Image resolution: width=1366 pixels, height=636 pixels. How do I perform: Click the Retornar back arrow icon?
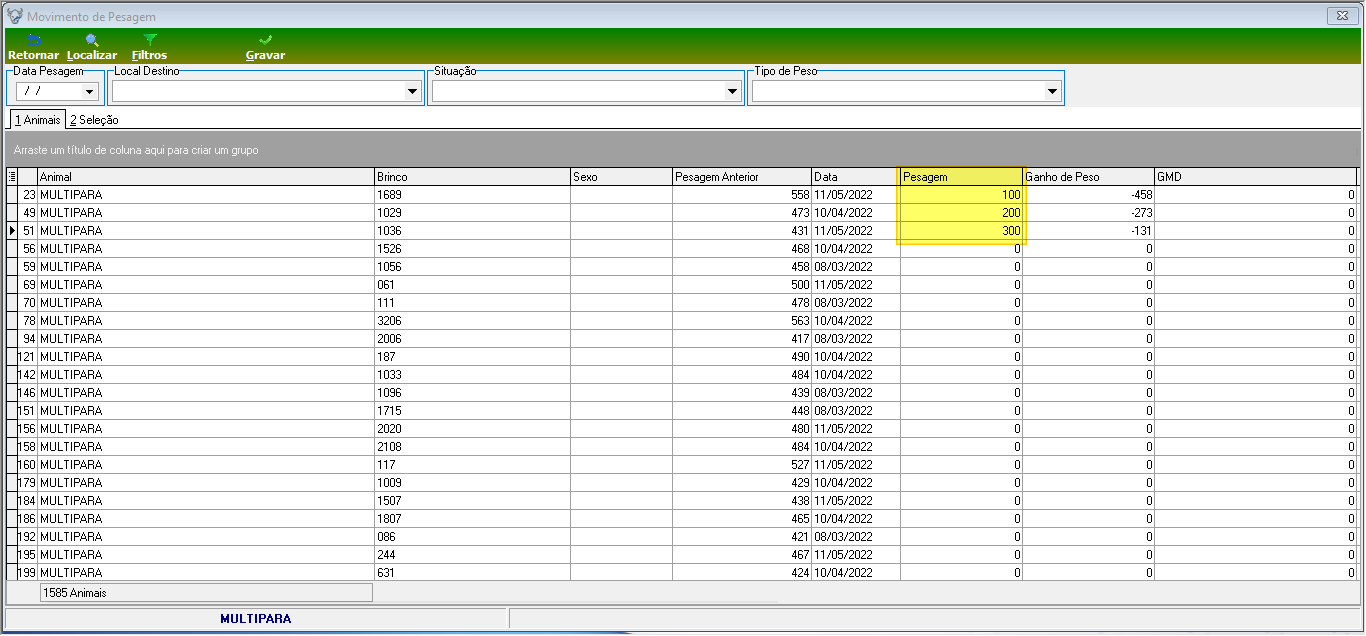[33, 40]
